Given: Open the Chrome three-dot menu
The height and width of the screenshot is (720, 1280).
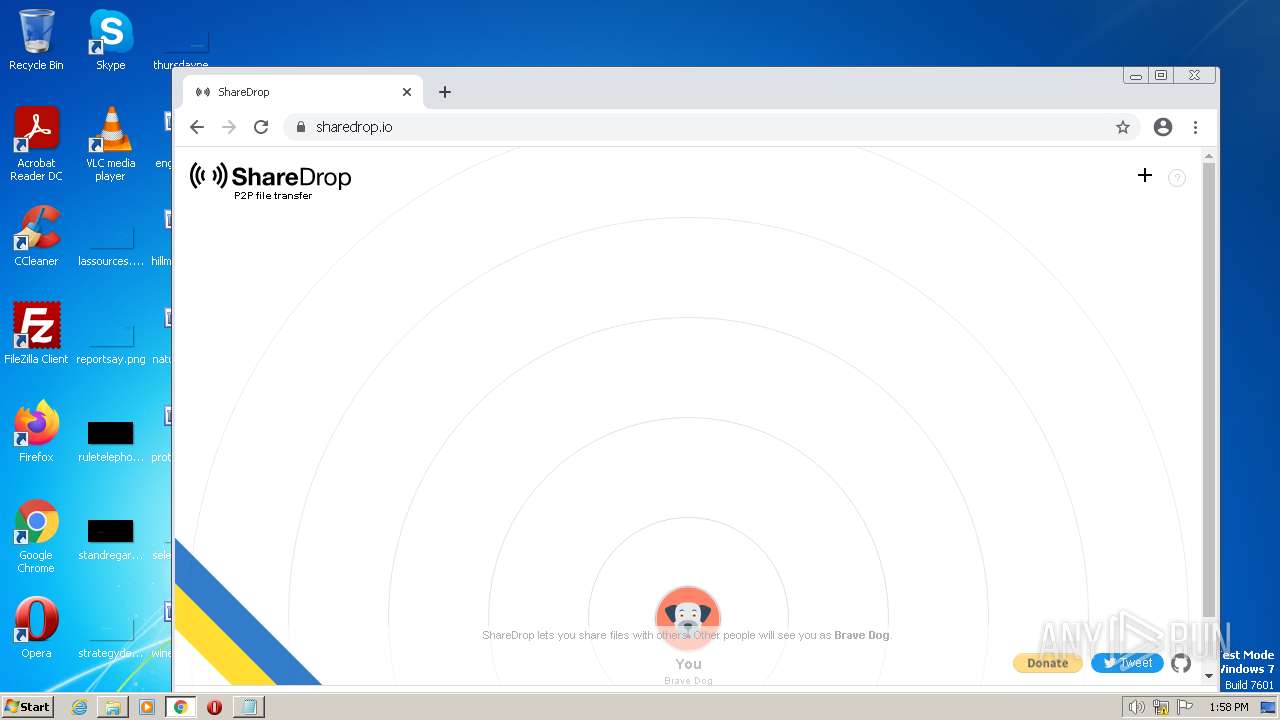Looking at the screenshot, I should coord(1195,127).
